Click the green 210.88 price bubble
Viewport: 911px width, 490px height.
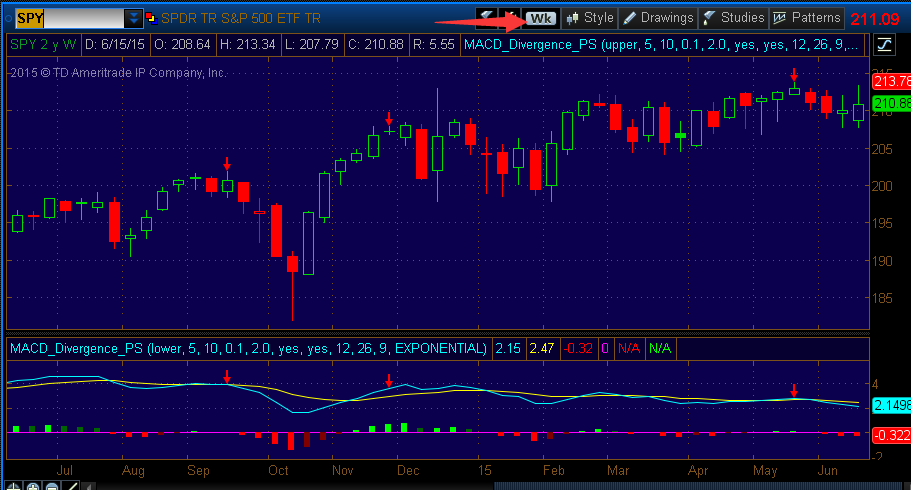891,103
